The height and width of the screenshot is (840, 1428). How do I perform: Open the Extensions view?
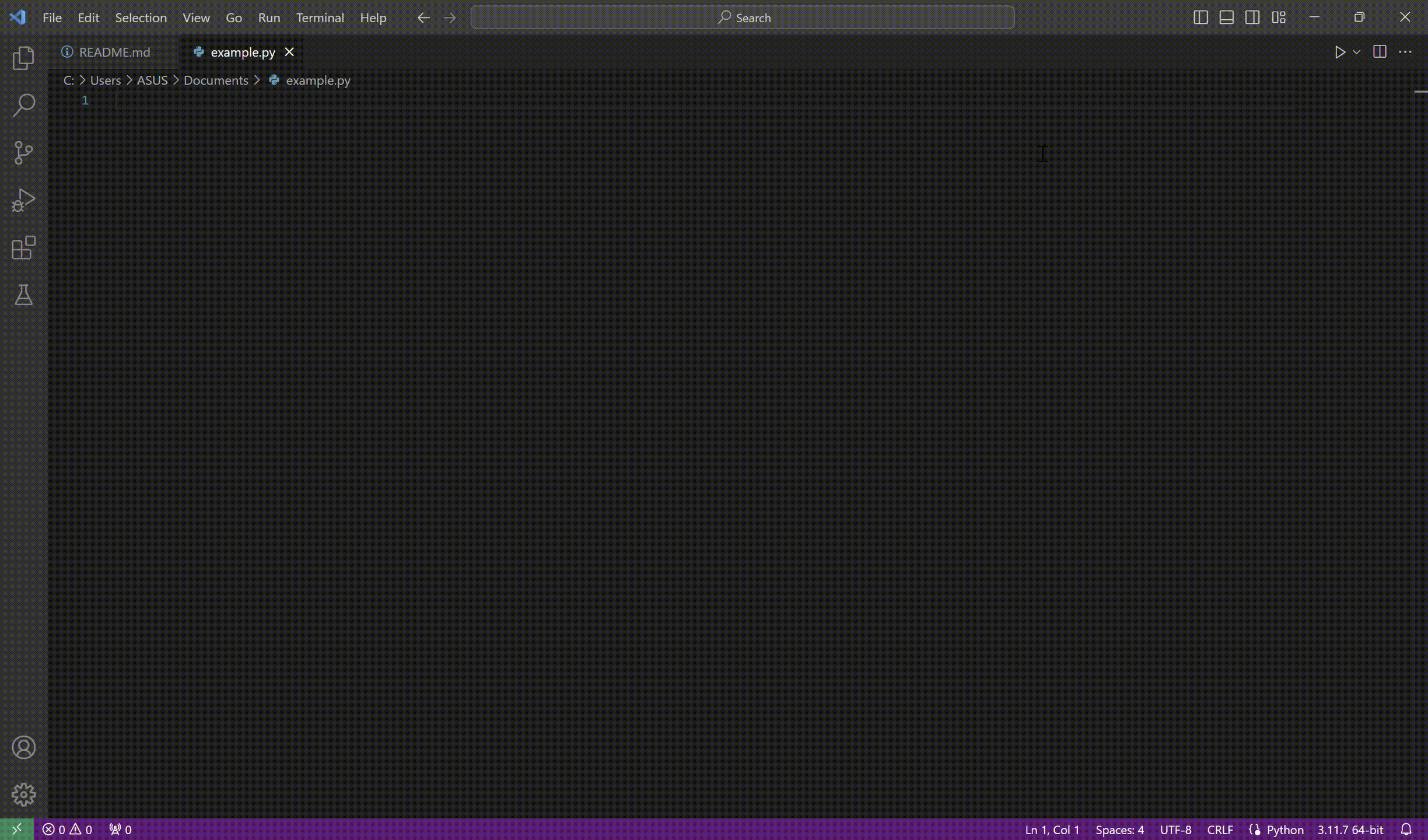[23, 248]
